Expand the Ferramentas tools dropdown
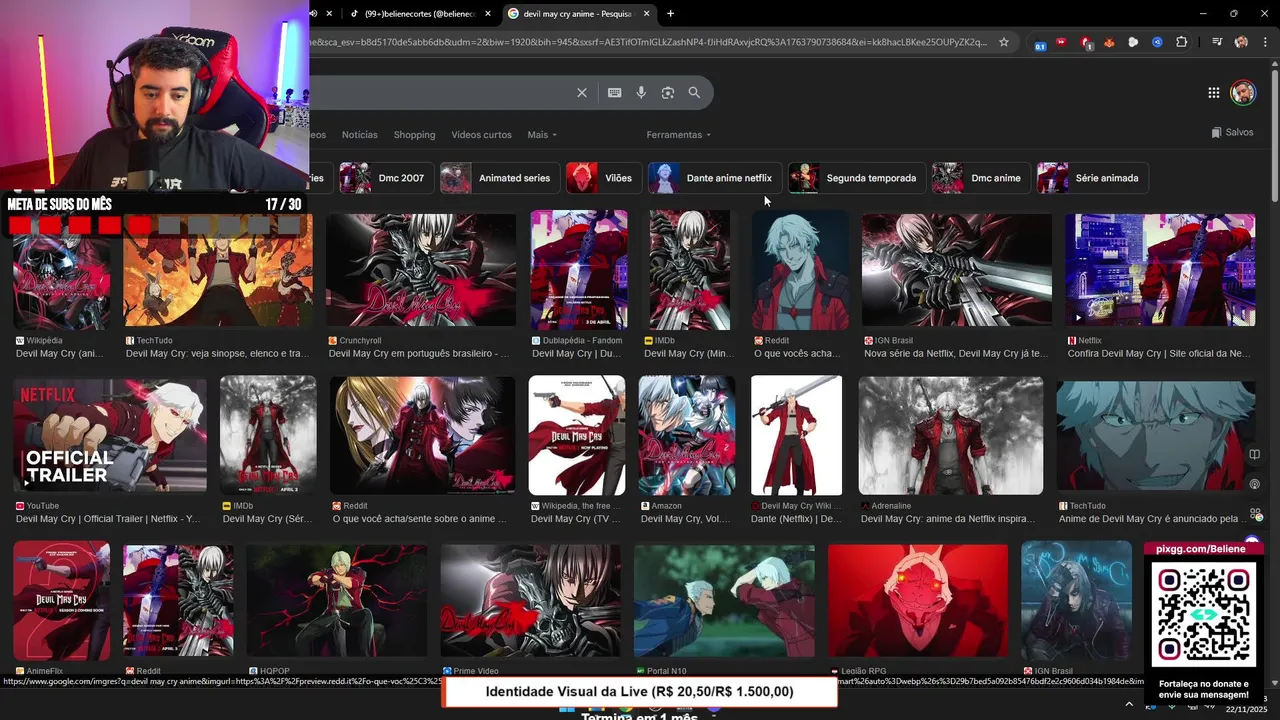 pos(679,135)
